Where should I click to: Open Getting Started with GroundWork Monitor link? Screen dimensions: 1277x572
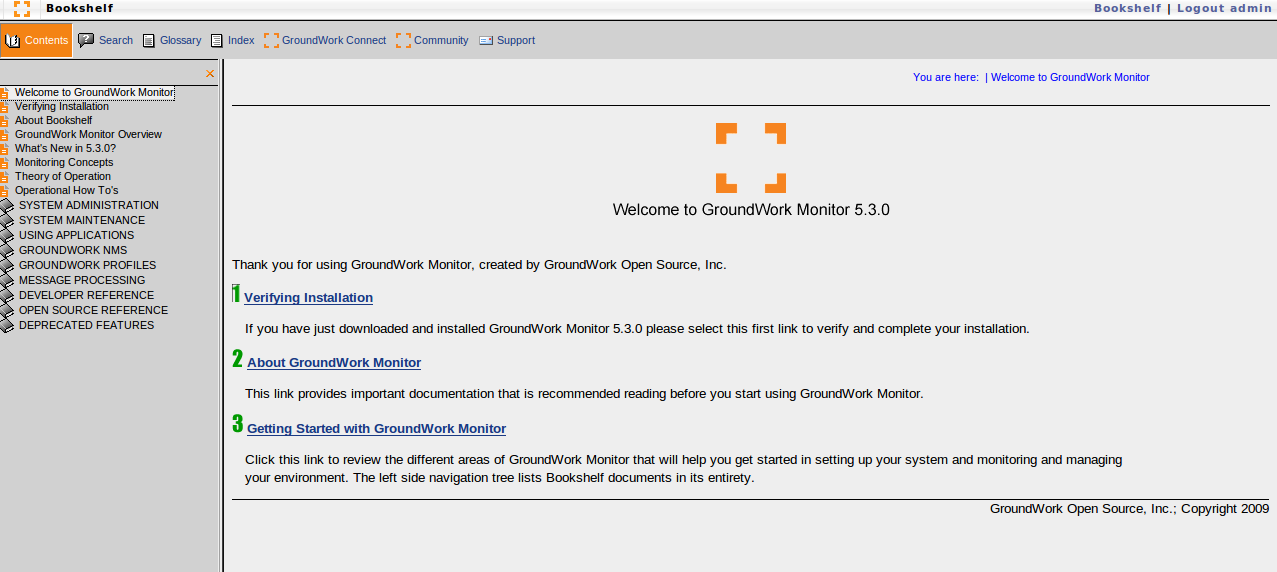[376, 429]
